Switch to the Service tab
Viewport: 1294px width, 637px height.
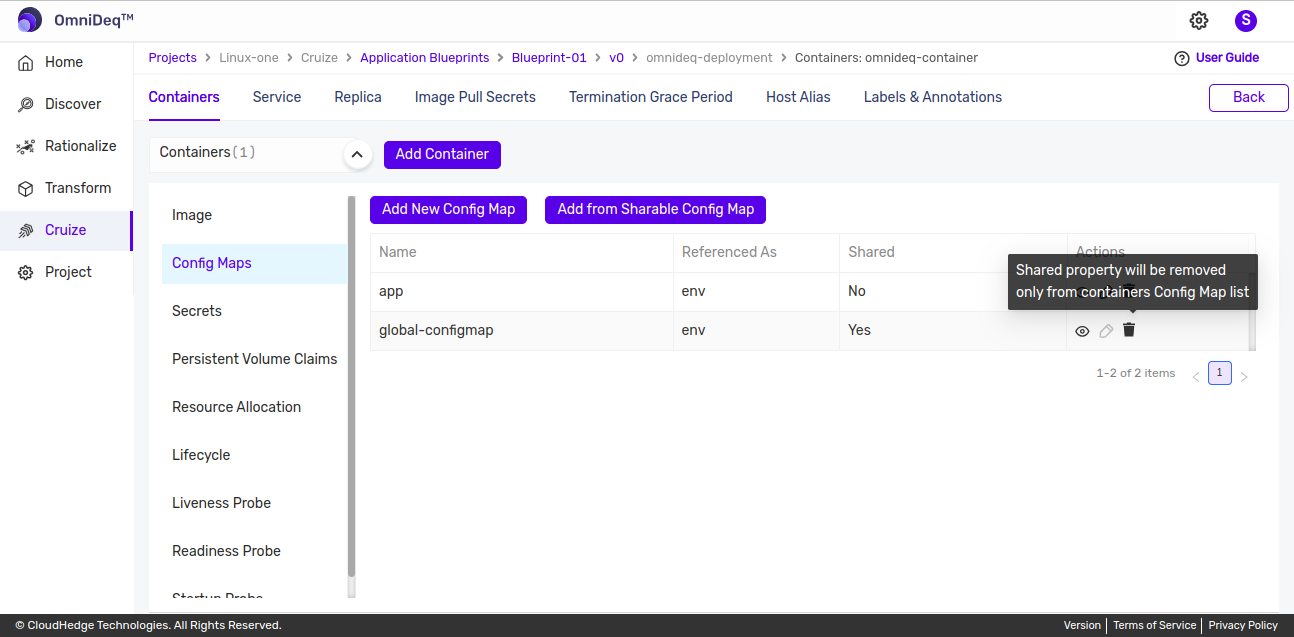pyautogui.click(x=277, y=97)
